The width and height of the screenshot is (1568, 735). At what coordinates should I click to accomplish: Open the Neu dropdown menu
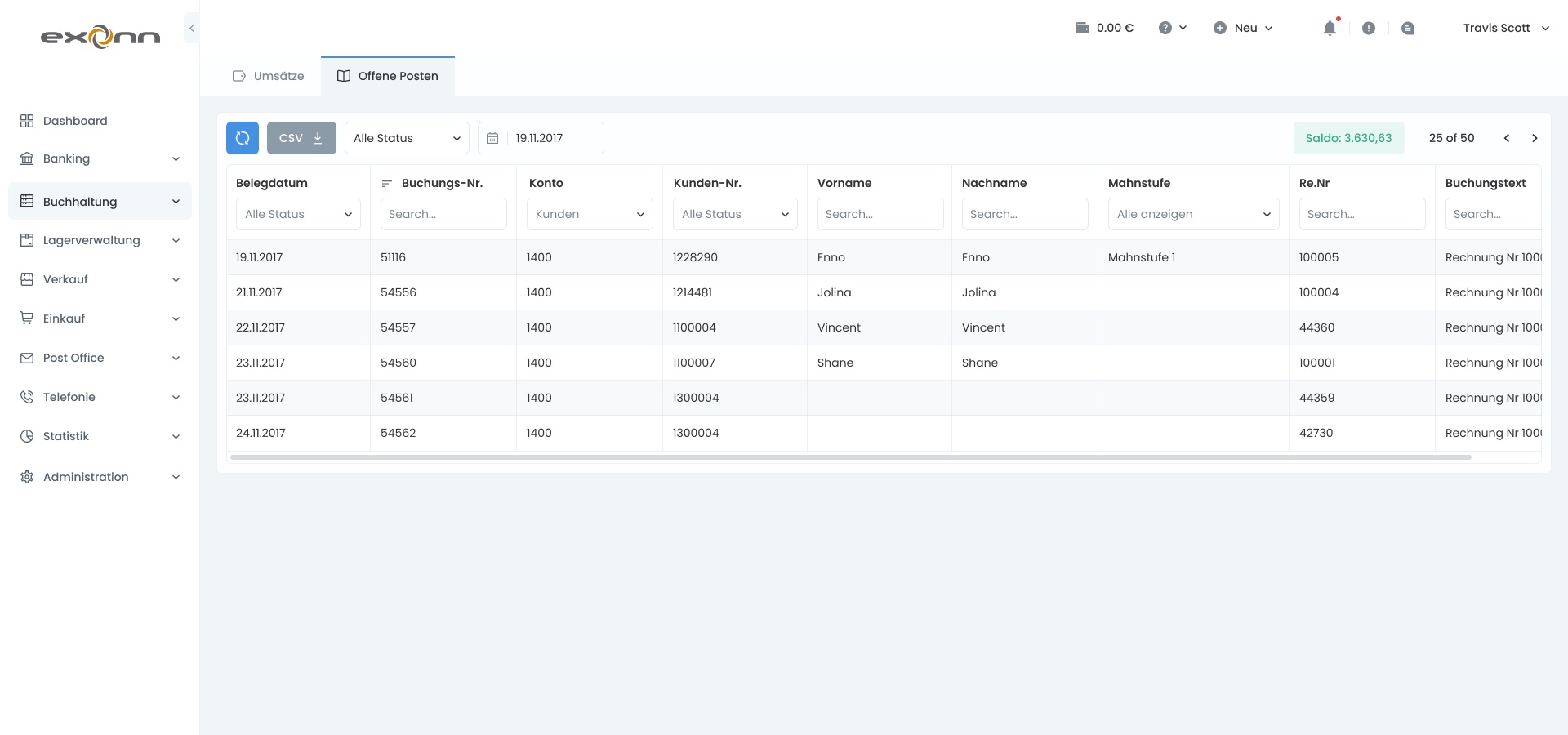(x=1243, y=28)
